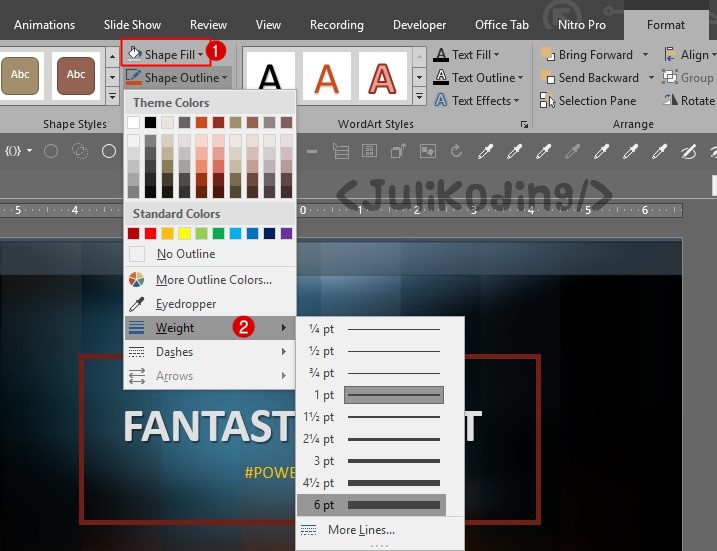717x551 pixels.
Task: Open More Outline Colors dialog
Action: pos(210,279)
